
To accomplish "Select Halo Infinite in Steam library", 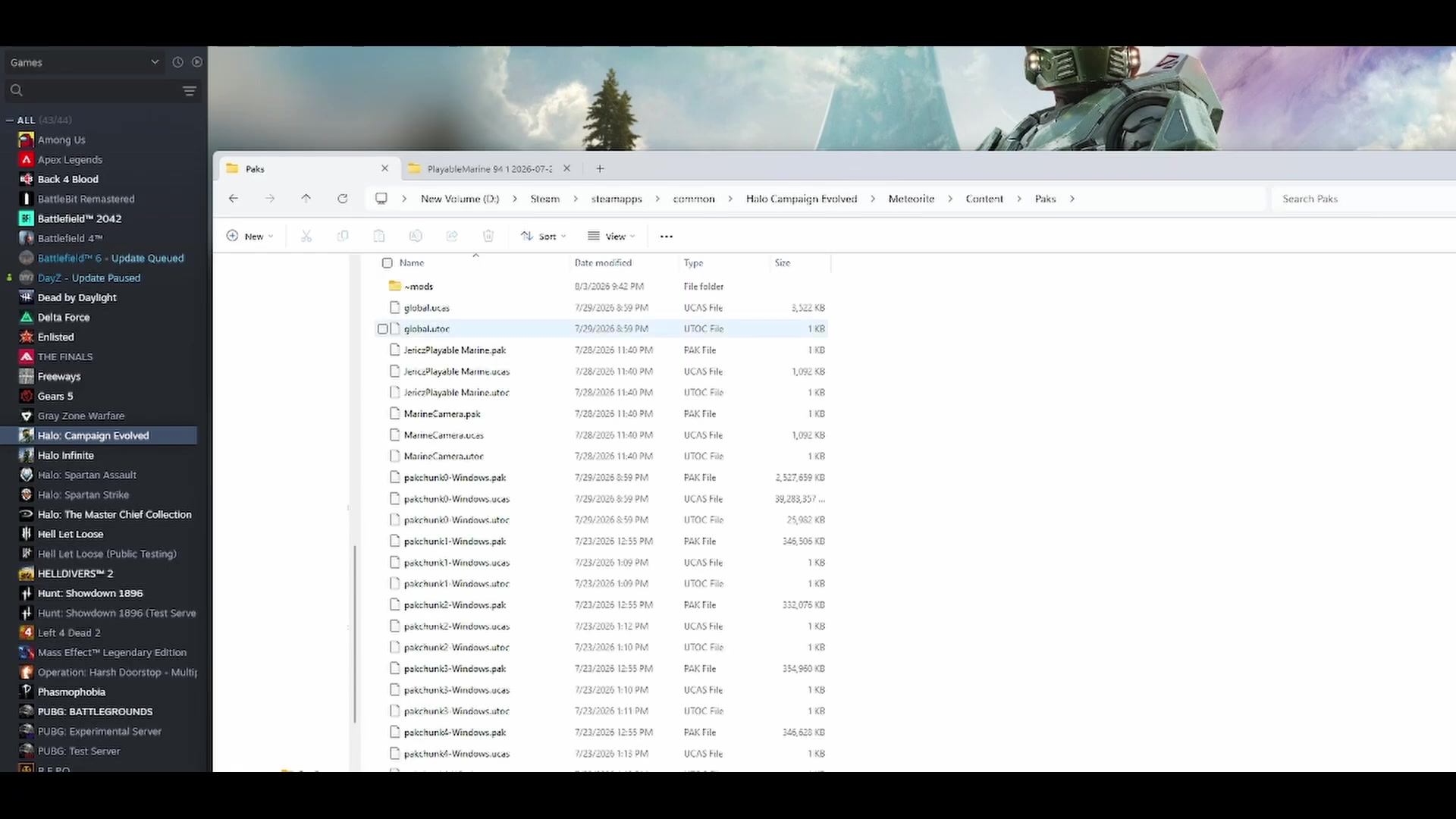I will [x=66, y=455].
